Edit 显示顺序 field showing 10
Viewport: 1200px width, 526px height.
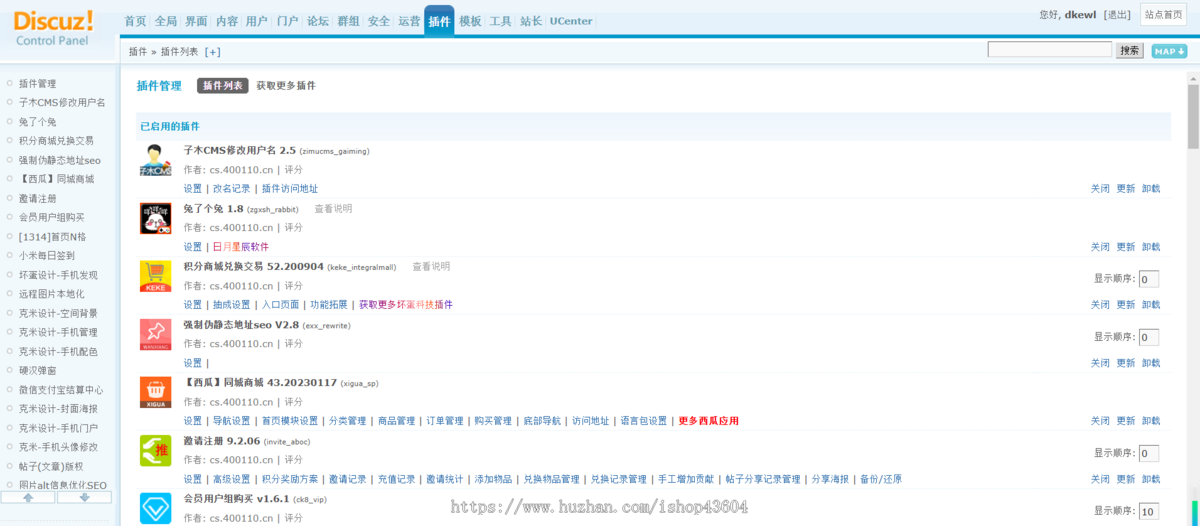click(1149, 511)
